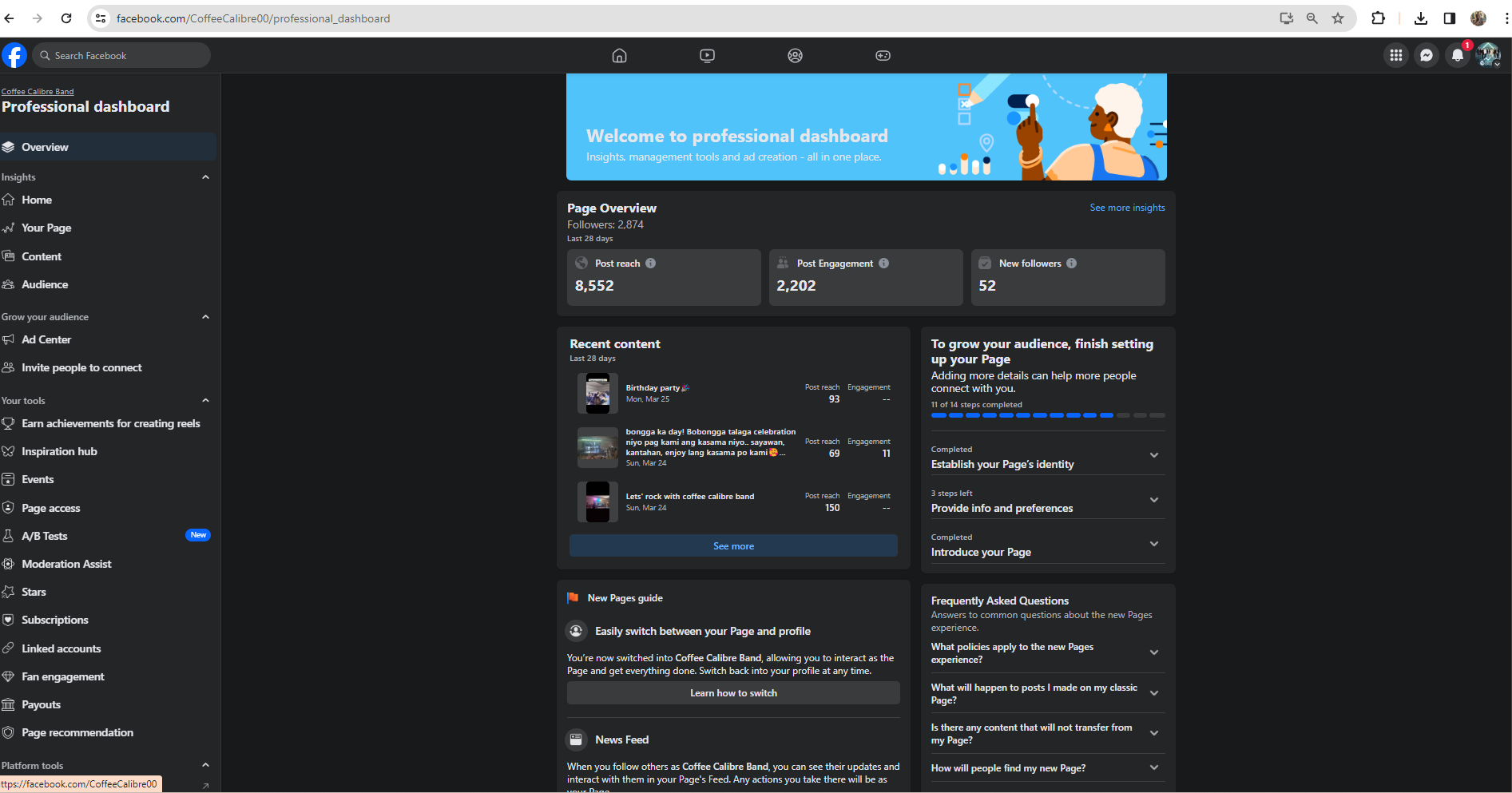The width and height of the screenshot is (1512, 793).
Task: Click the New followers info icon
Action: coord(1072,264)
